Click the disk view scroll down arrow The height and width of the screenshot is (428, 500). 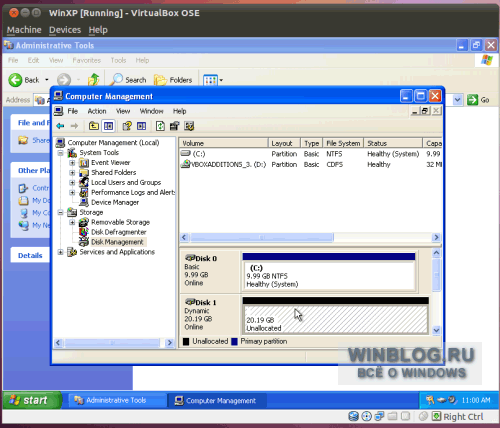pyautogui.click(x=436, y=330)
